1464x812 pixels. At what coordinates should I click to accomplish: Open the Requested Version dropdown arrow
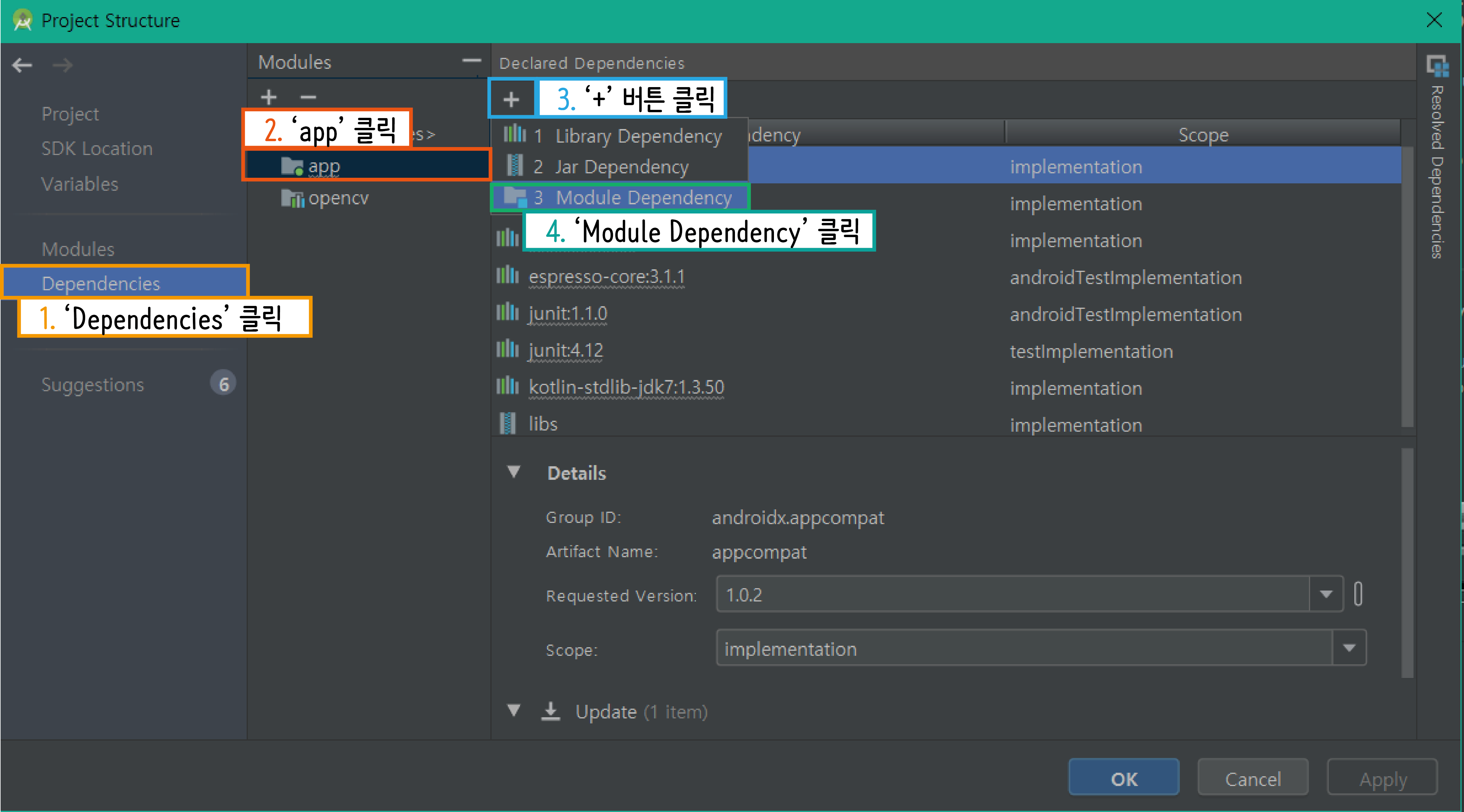tap(1326, 594)
